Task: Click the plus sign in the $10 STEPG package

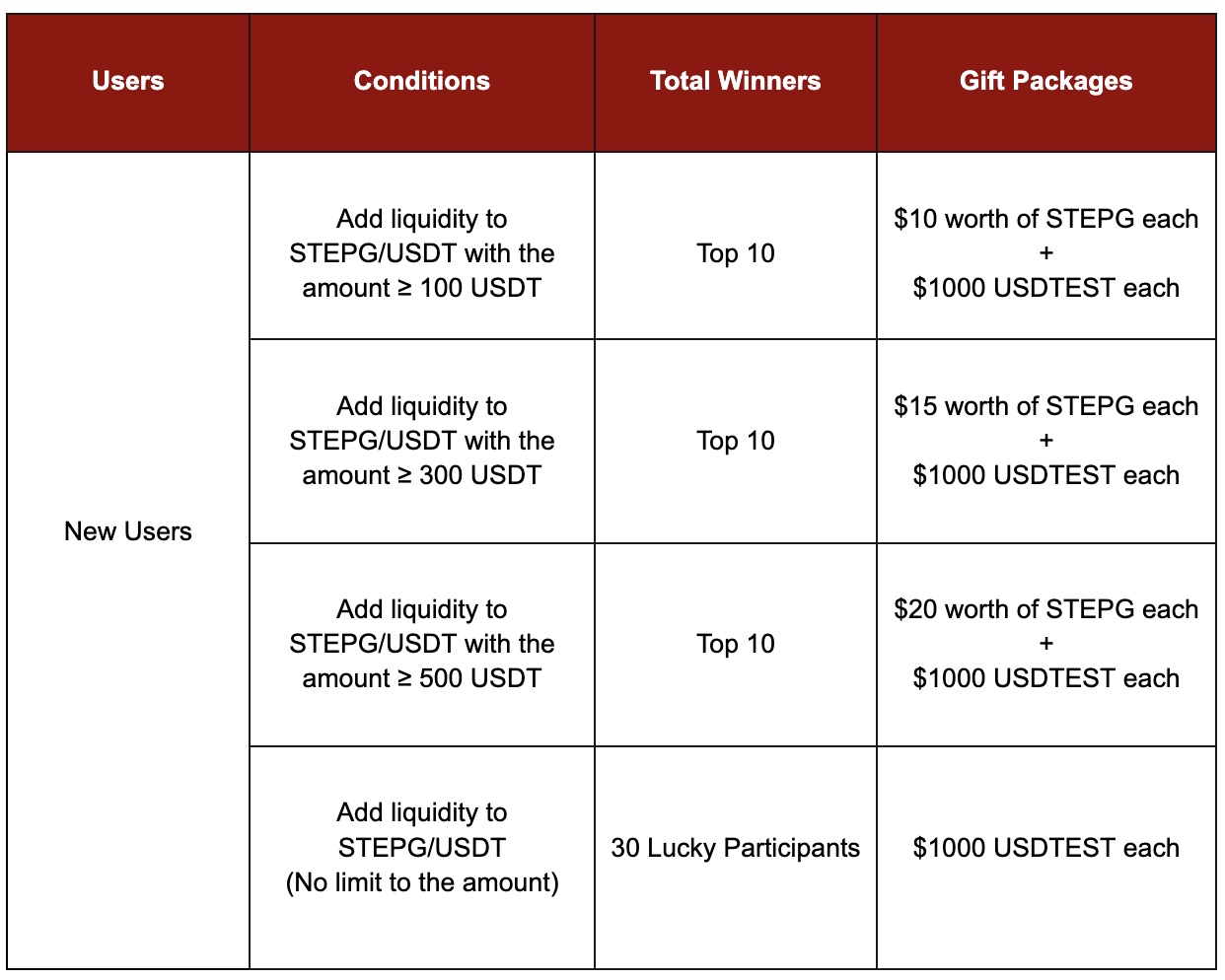Action: pyautogui.click(x=1046, y=253)
